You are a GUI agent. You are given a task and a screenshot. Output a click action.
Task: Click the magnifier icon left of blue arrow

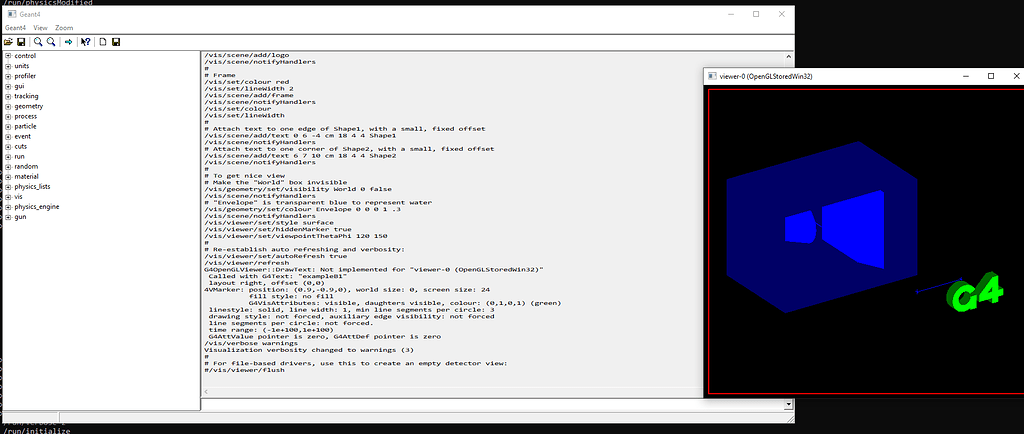(50, 42)
